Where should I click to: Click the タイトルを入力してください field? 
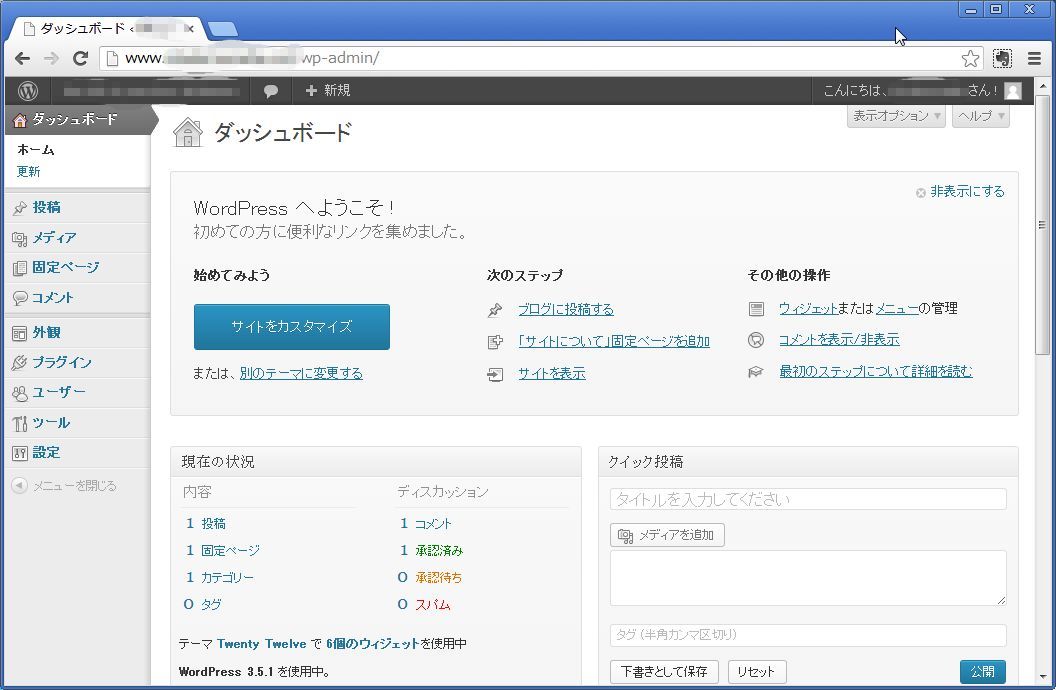coord(808,499)
